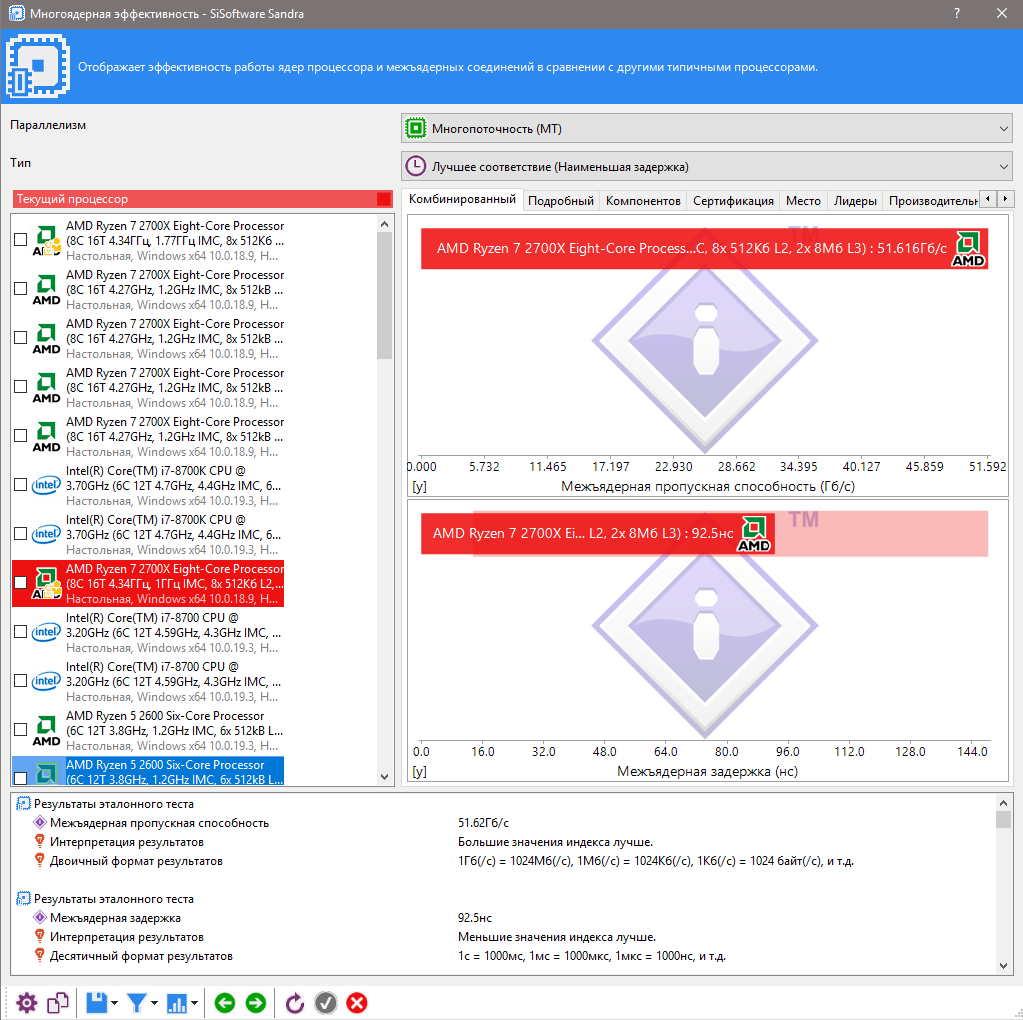This screenshot has width=1023, height=1020.
Task: Click the tab strip right scroll arrow
Action: point(1005,198)
